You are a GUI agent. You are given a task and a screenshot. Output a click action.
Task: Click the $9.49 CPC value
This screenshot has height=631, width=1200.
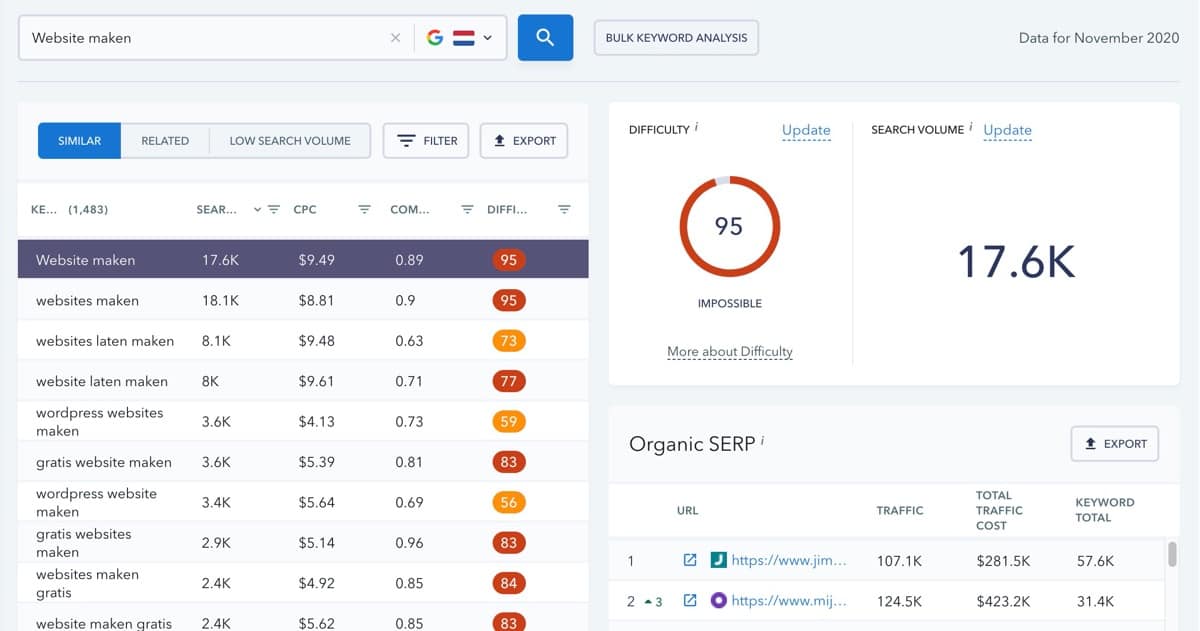[316, 260]
